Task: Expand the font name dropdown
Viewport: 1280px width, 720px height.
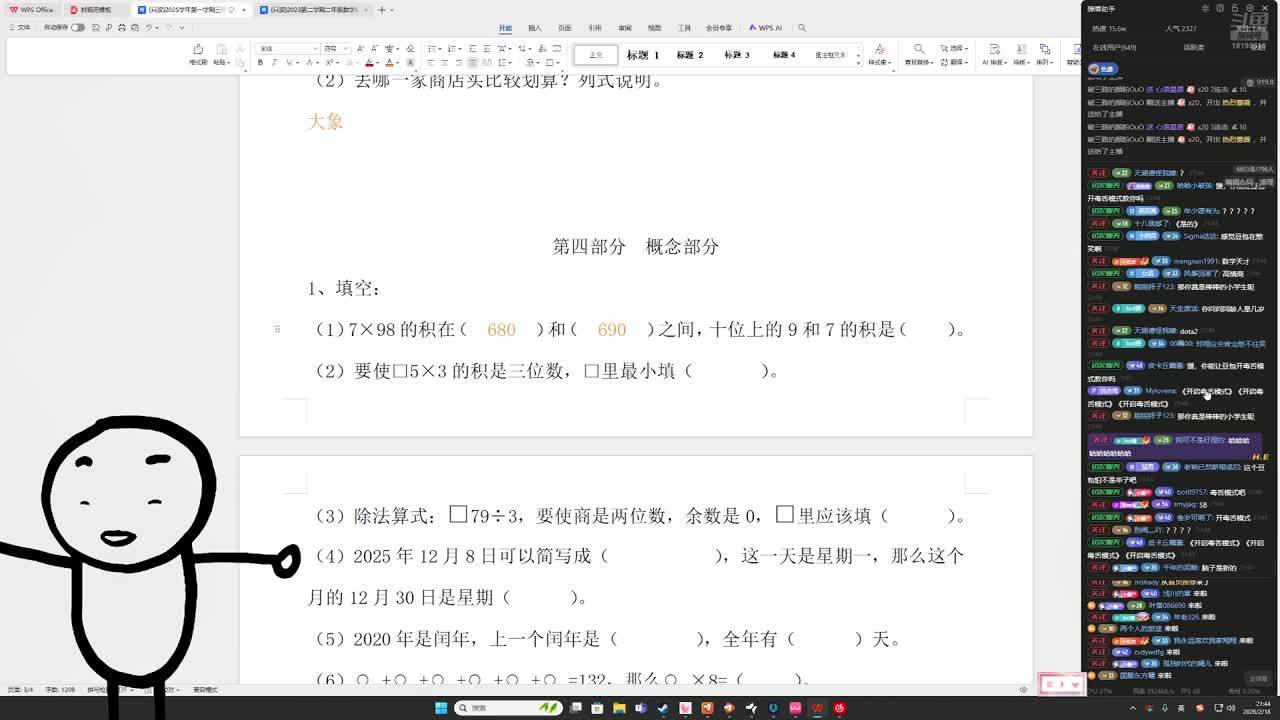Action: pos(314,48)
